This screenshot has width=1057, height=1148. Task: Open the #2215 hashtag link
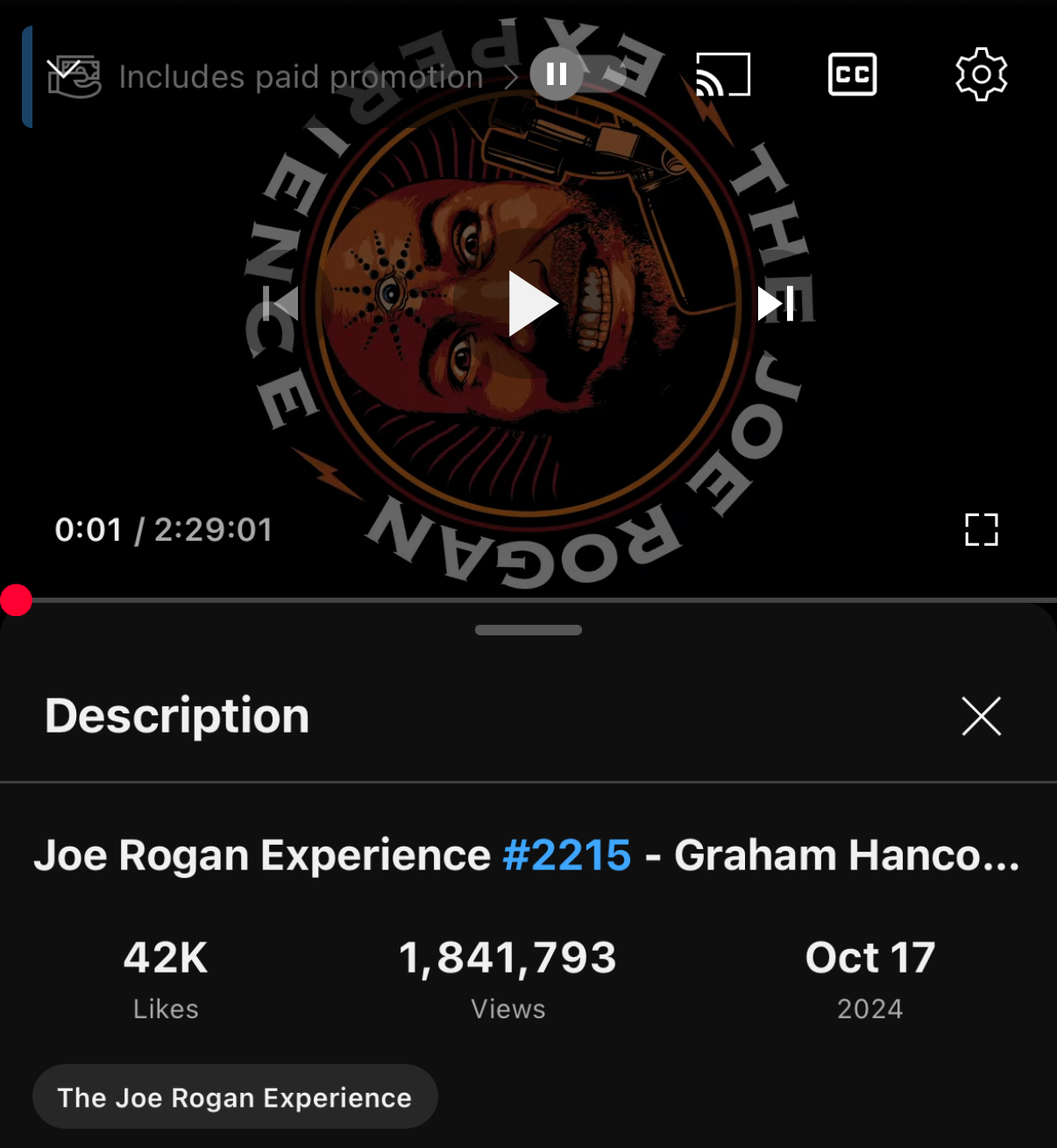click(566, 855)
